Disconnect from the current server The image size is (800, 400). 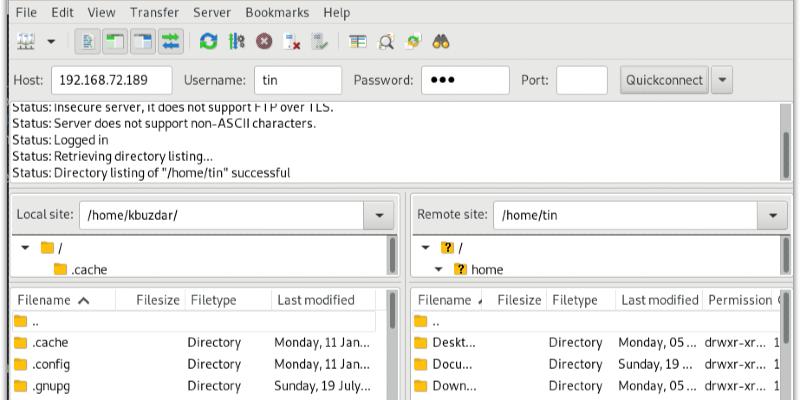coord(292,42)
